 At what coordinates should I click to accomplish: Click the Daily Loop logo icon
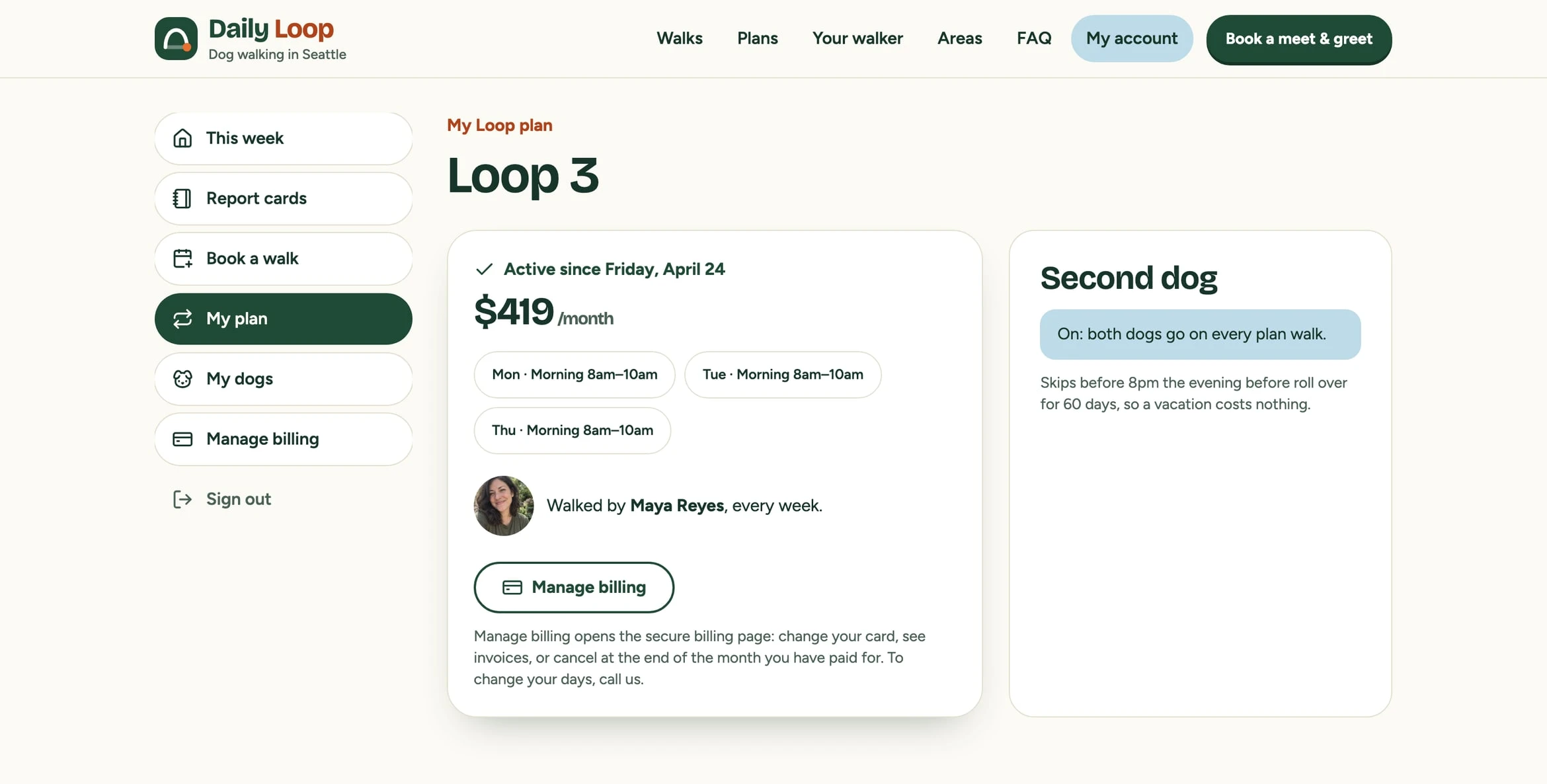coord(176,38)
